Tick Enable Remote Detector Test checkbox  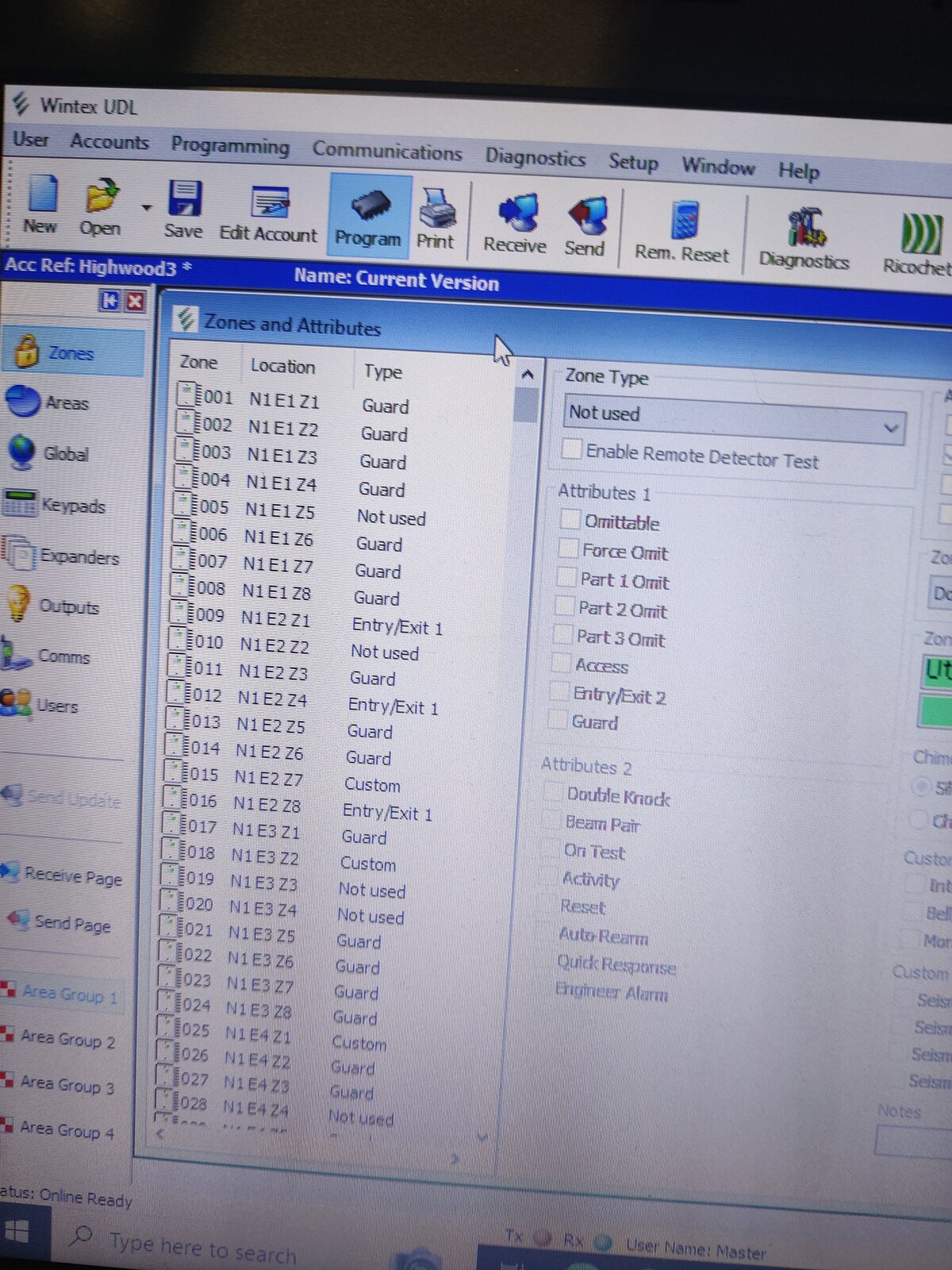[x=571, y=448]
